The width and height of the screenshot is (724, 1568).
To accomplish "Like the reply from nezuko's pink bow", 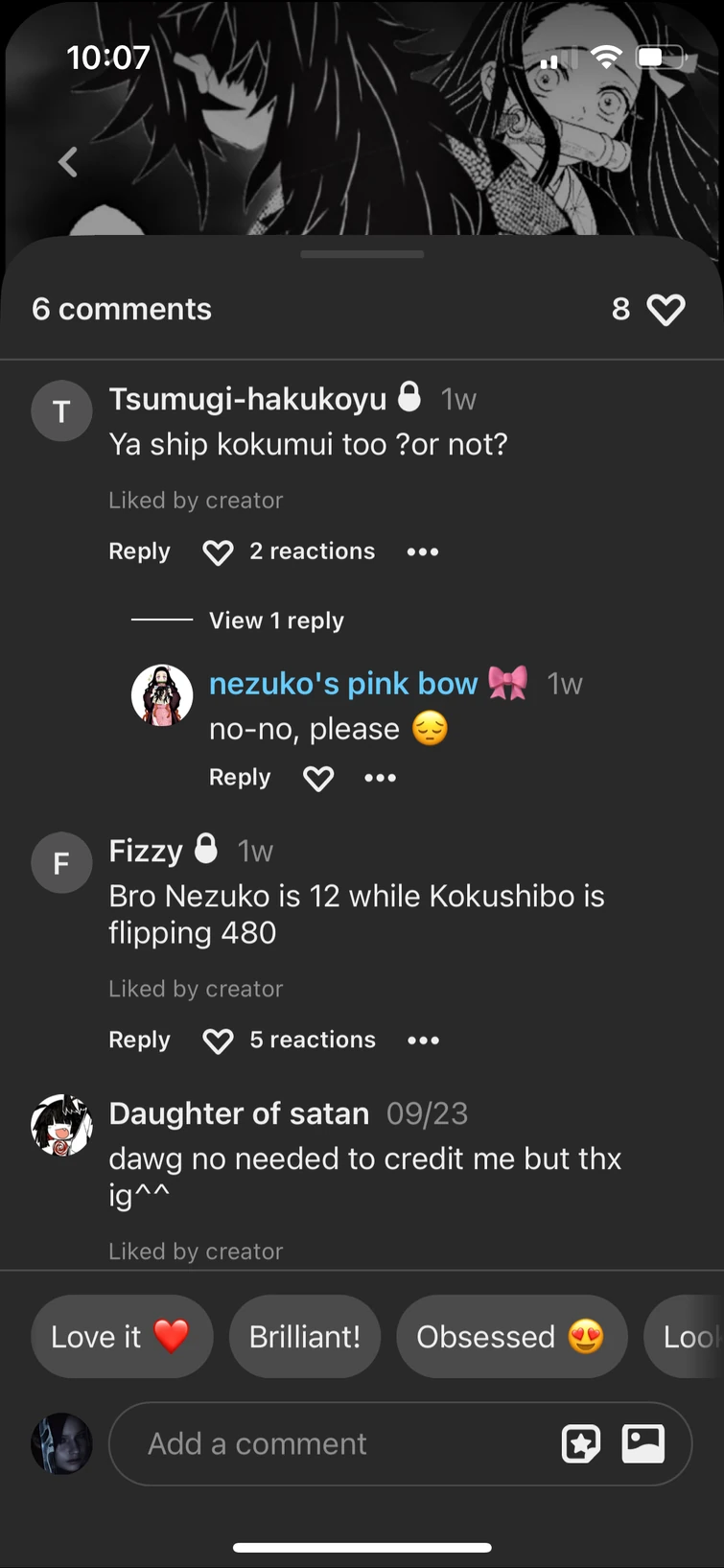I will [317, 778].
